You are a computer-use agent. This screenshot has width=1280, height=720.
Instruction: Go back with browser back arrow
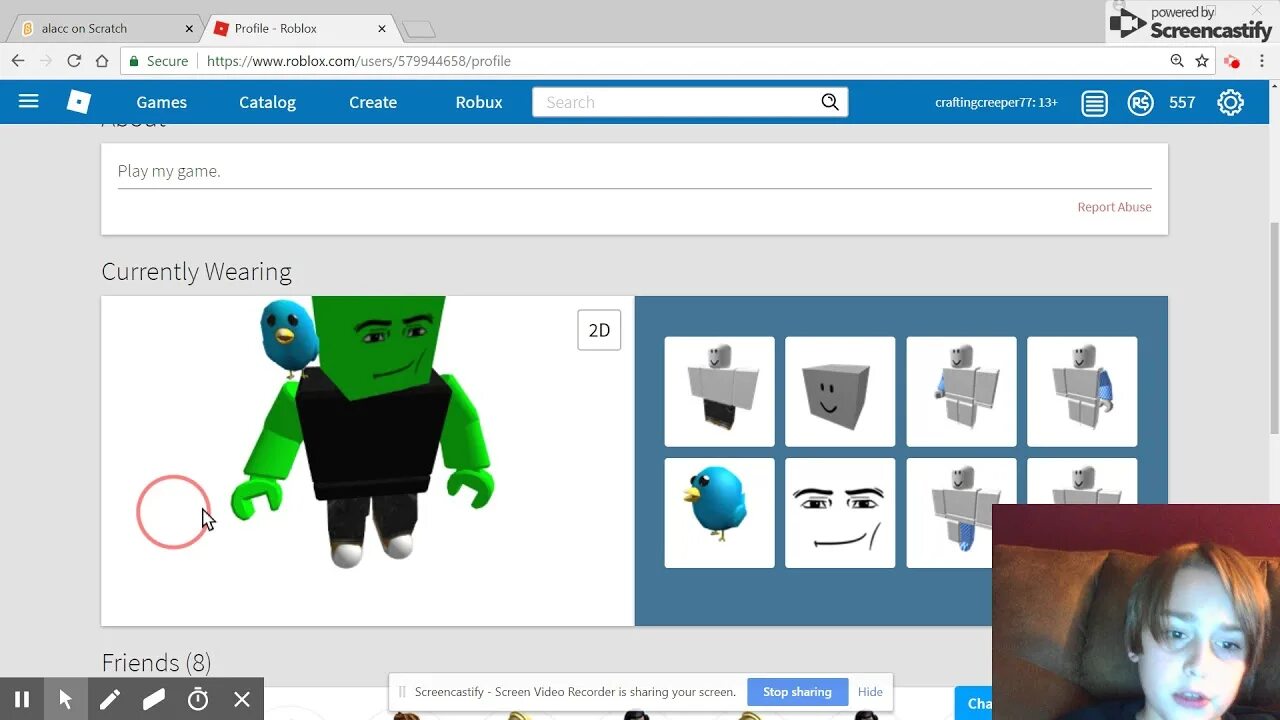(18, 61)
